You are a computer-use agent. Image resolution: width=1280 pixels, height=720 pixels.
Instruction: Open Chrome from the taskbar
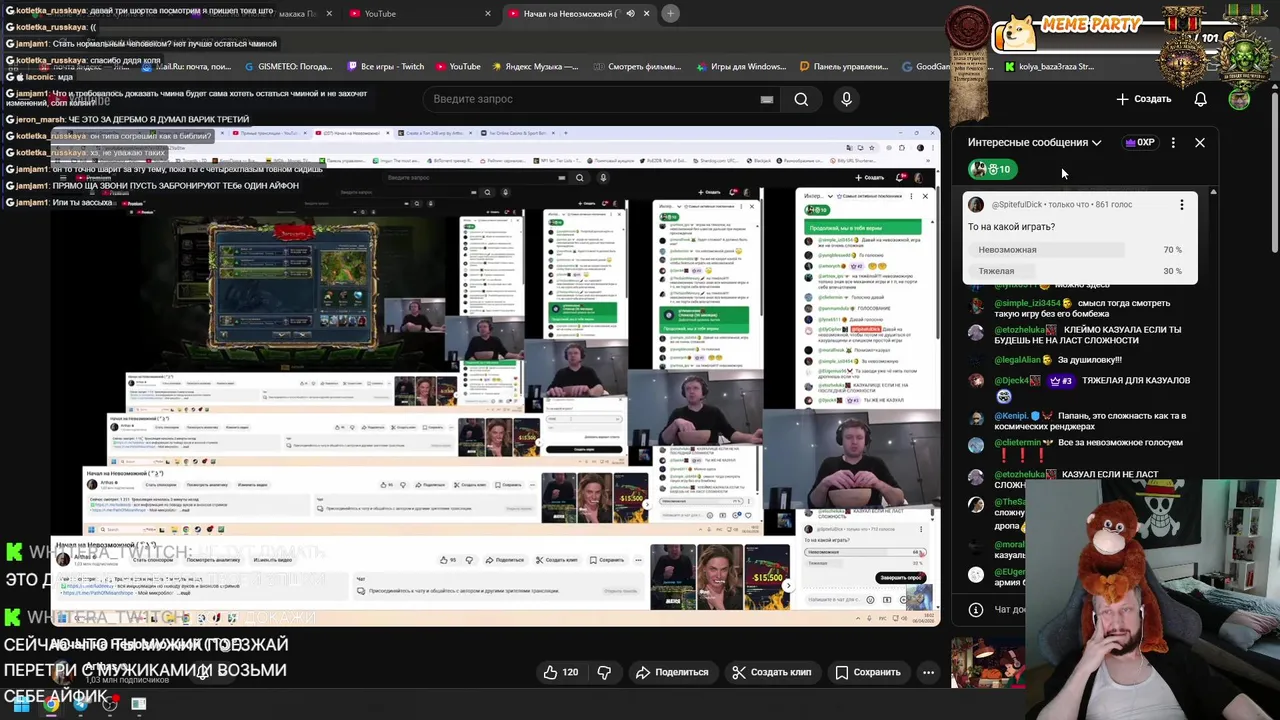51,704
